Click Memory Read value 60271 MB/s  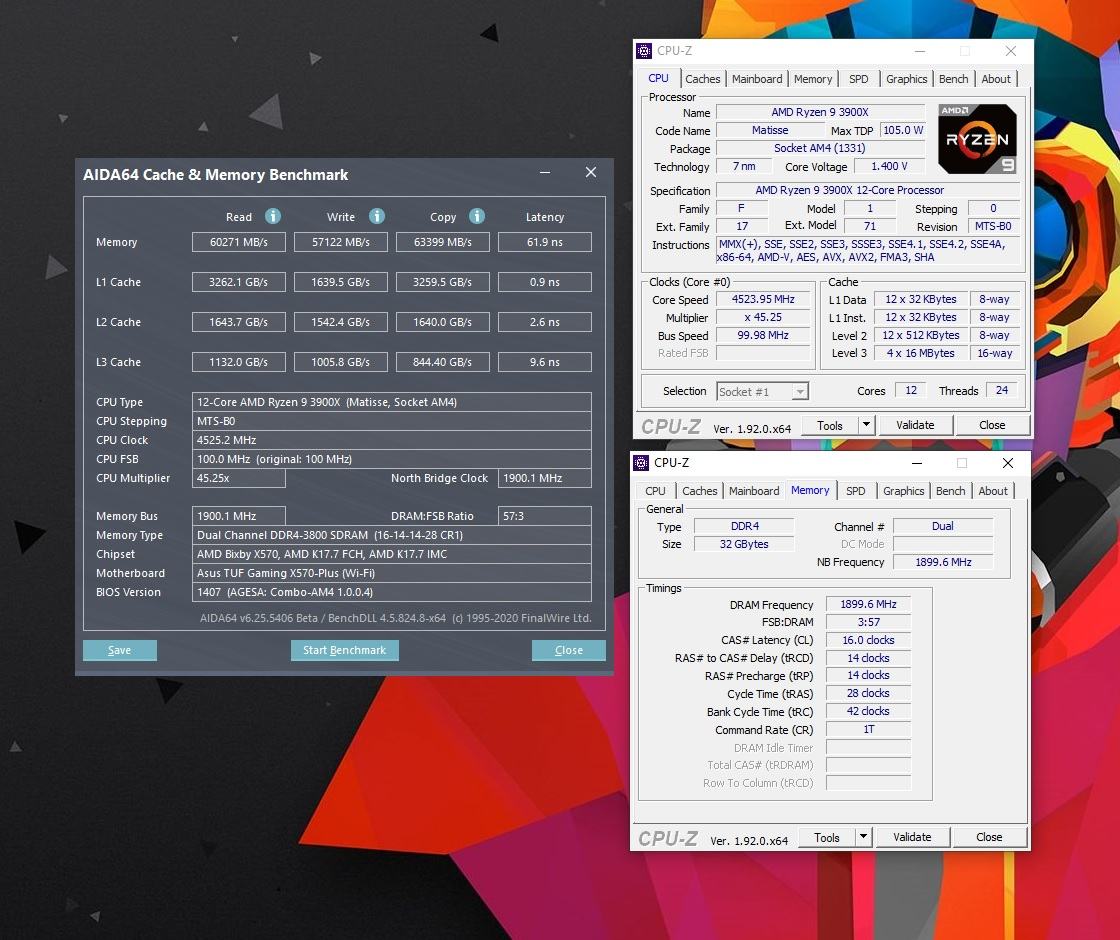pyautogui.click(x=239, y=242)
